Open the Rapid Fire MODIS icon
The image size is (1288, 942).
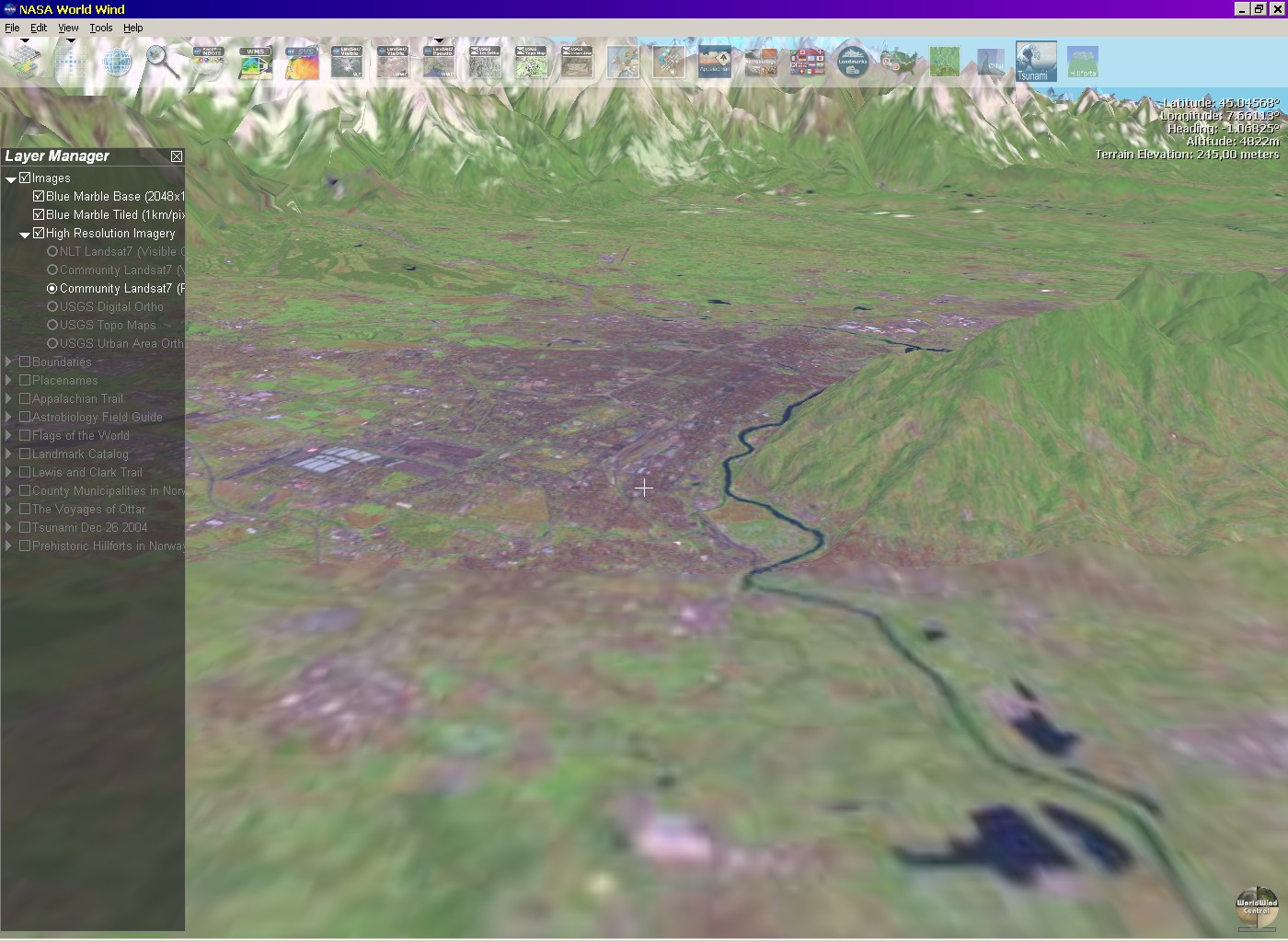click(x=209, y=62)
